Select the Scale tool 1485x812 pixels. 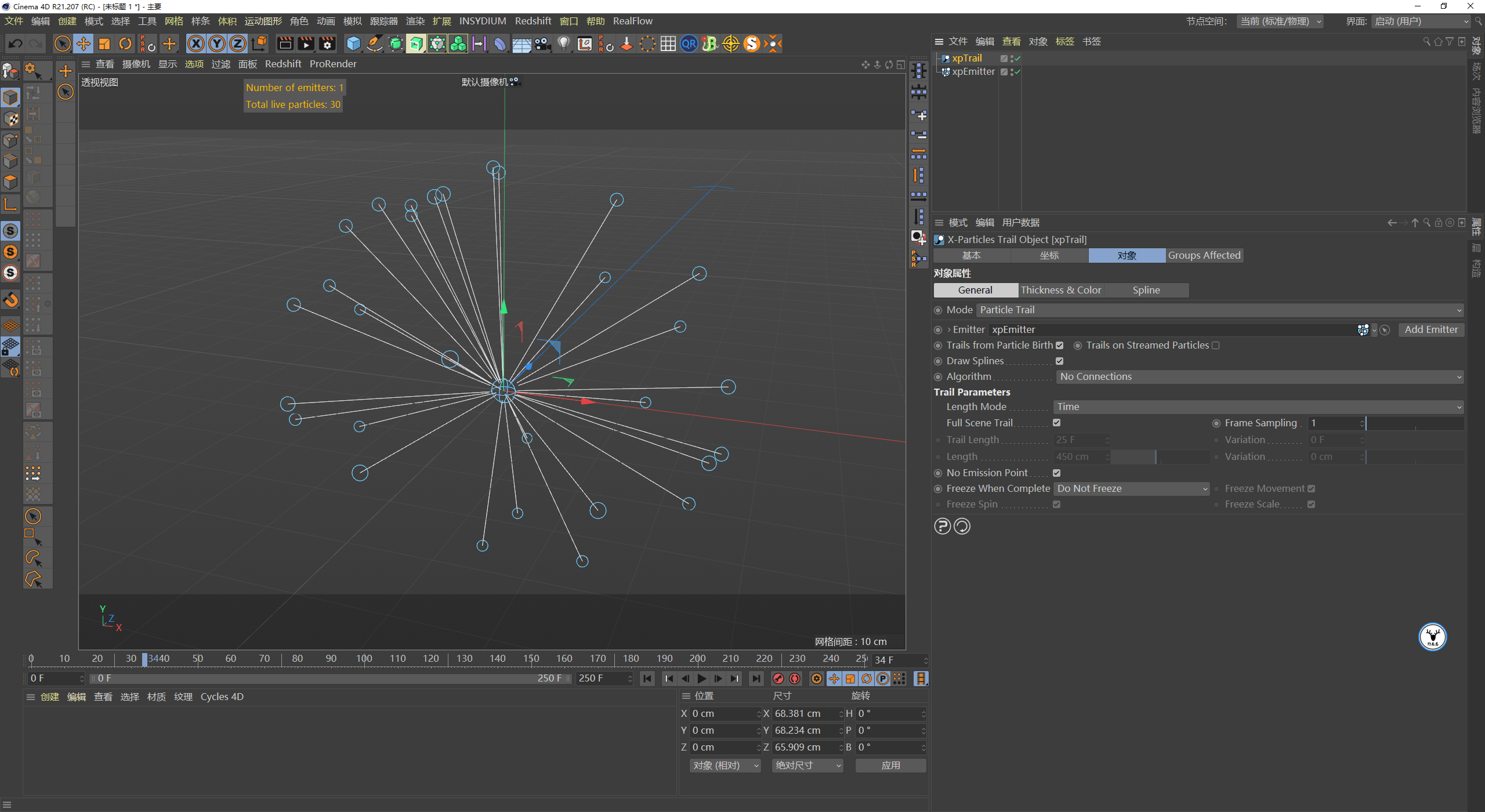(x=104, y=43)
